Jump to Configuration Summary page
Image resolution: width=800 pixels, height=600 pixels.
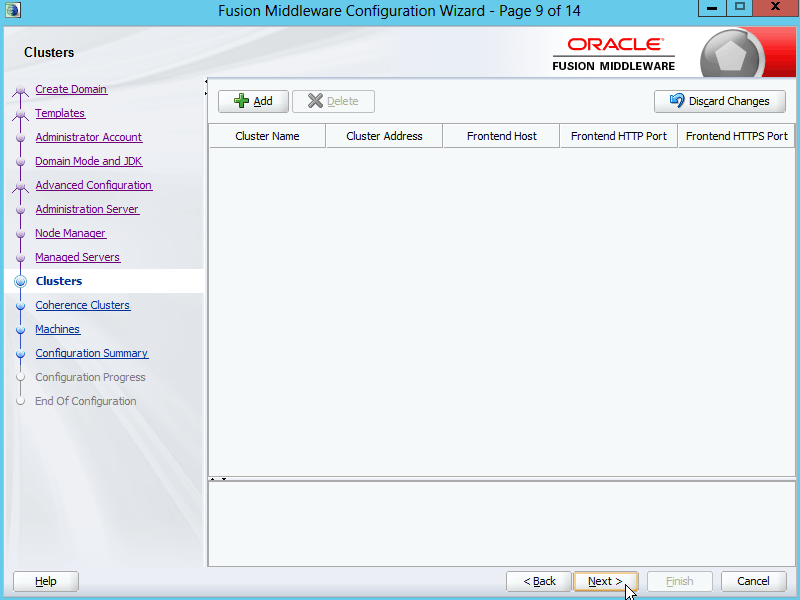click(91, 353)
